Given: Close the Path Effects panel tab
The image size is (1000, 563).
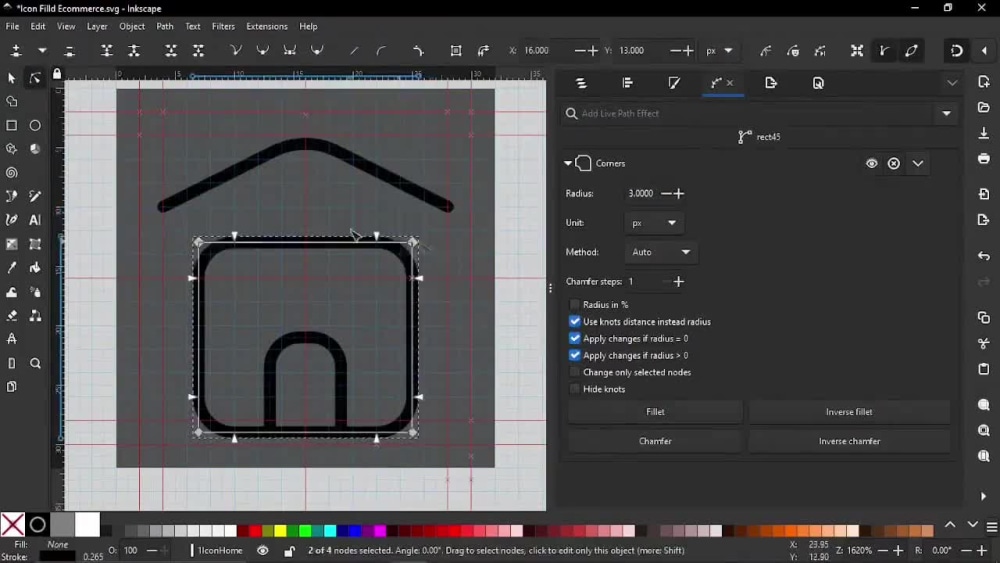Looking at the screenshot, I should pyautogui.click(x=730, y=83).
